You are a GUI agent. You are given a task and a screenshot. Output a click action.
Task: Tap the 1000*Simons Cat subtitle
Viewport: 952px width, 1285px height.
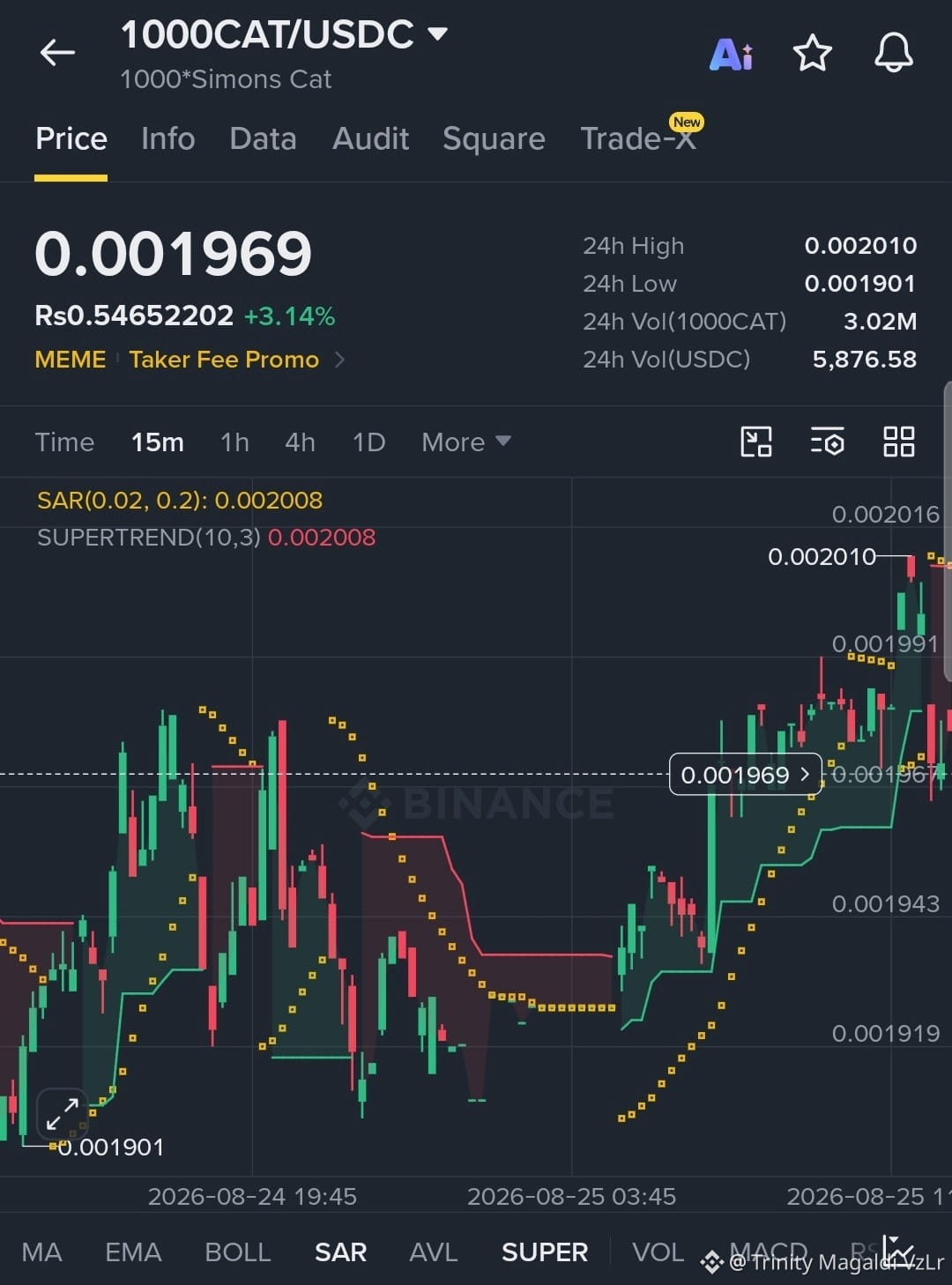pos(226,79)
